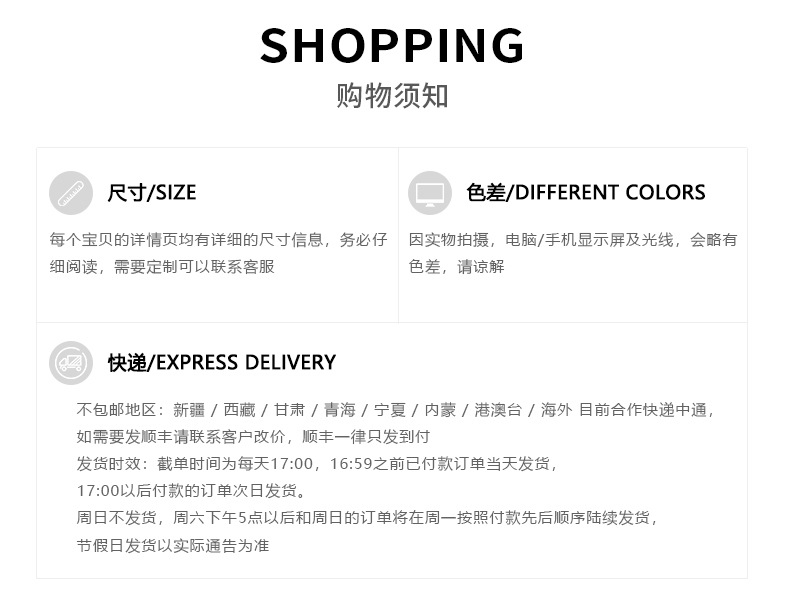
Task: Click the delivery truck icon beside 快递/EXPRESS DELIVERY
Action: pyautogui.click(x=70, y=362)
